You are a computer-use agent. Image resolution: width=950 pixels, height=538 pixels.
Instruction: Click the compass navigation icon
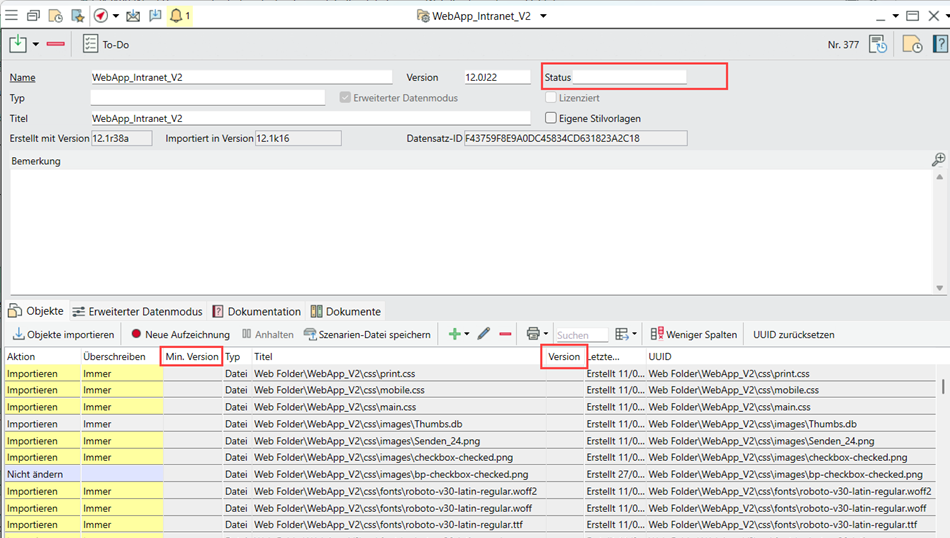click(x=100, y=16)
